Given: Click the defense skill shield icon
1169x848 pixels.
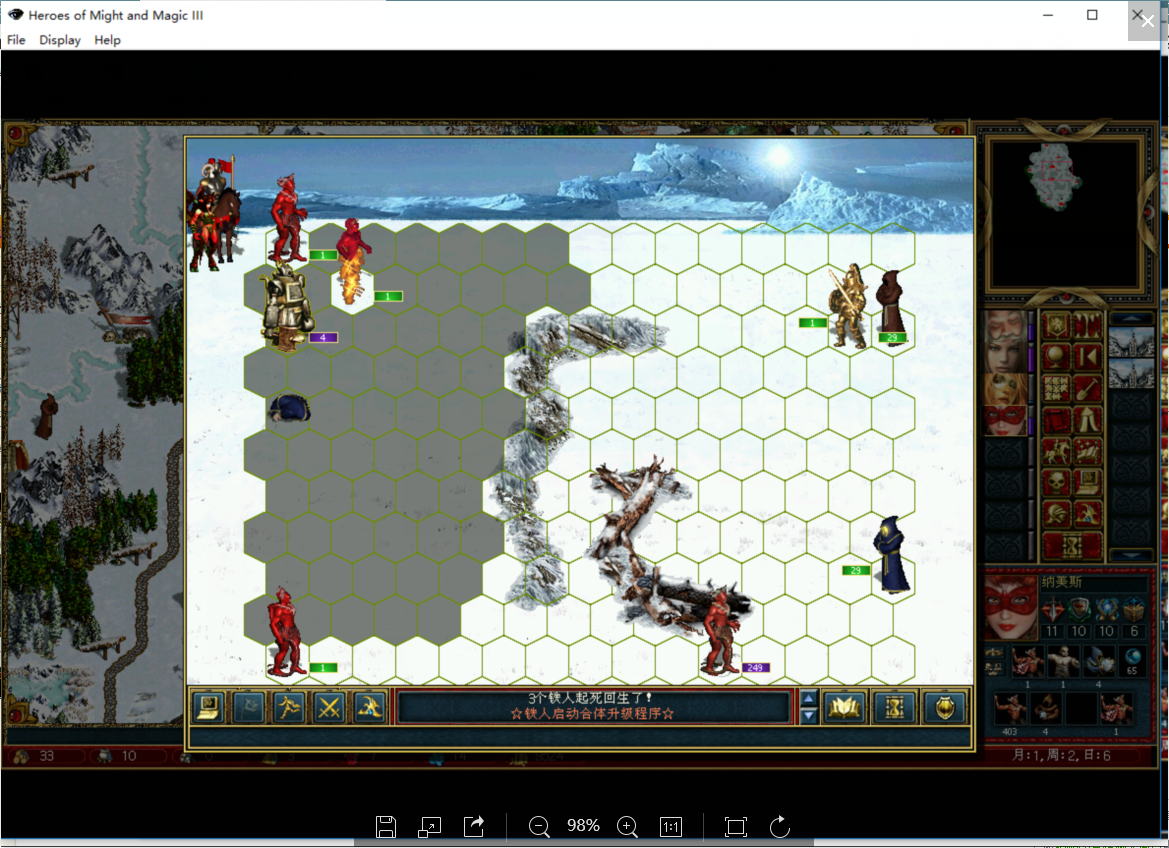Looking at the screenshot, I should pos(1079,610).
